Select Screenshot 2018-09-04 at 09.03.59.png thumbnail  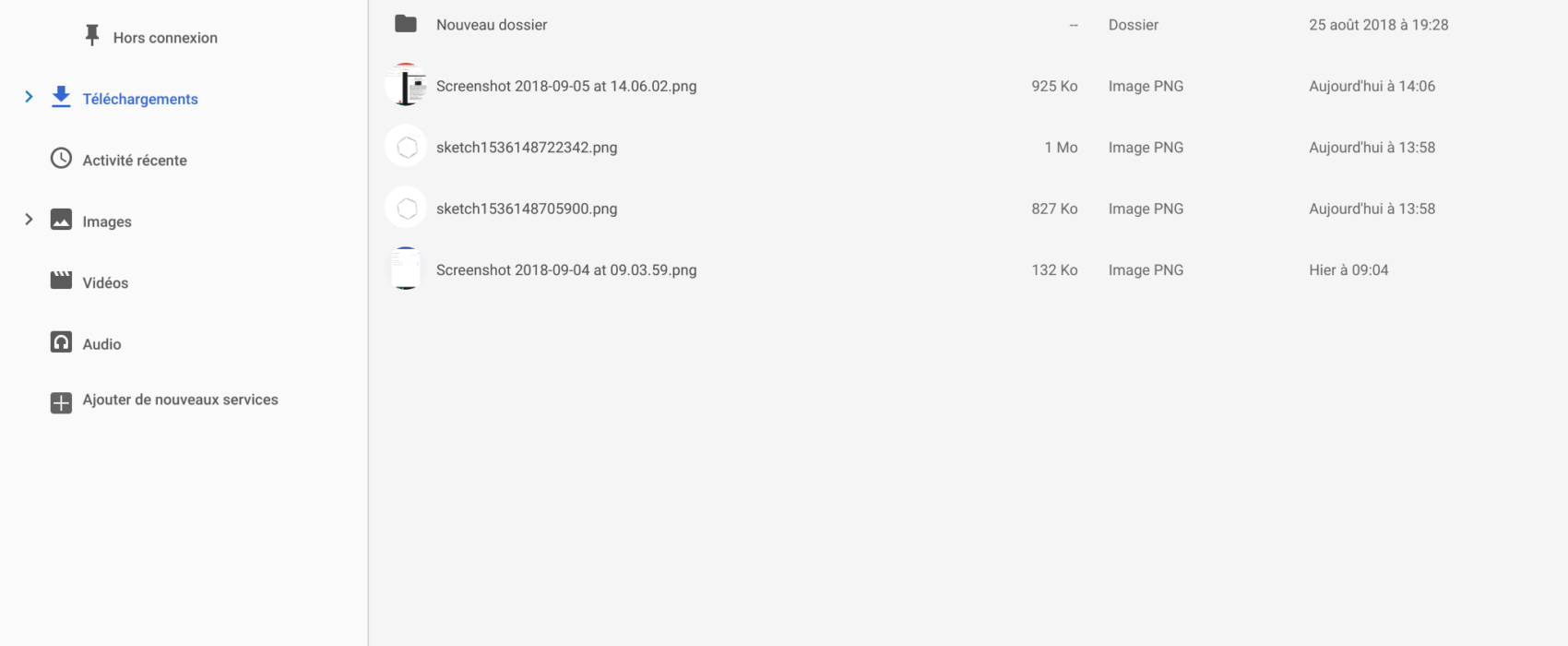(x=406, y=269)
